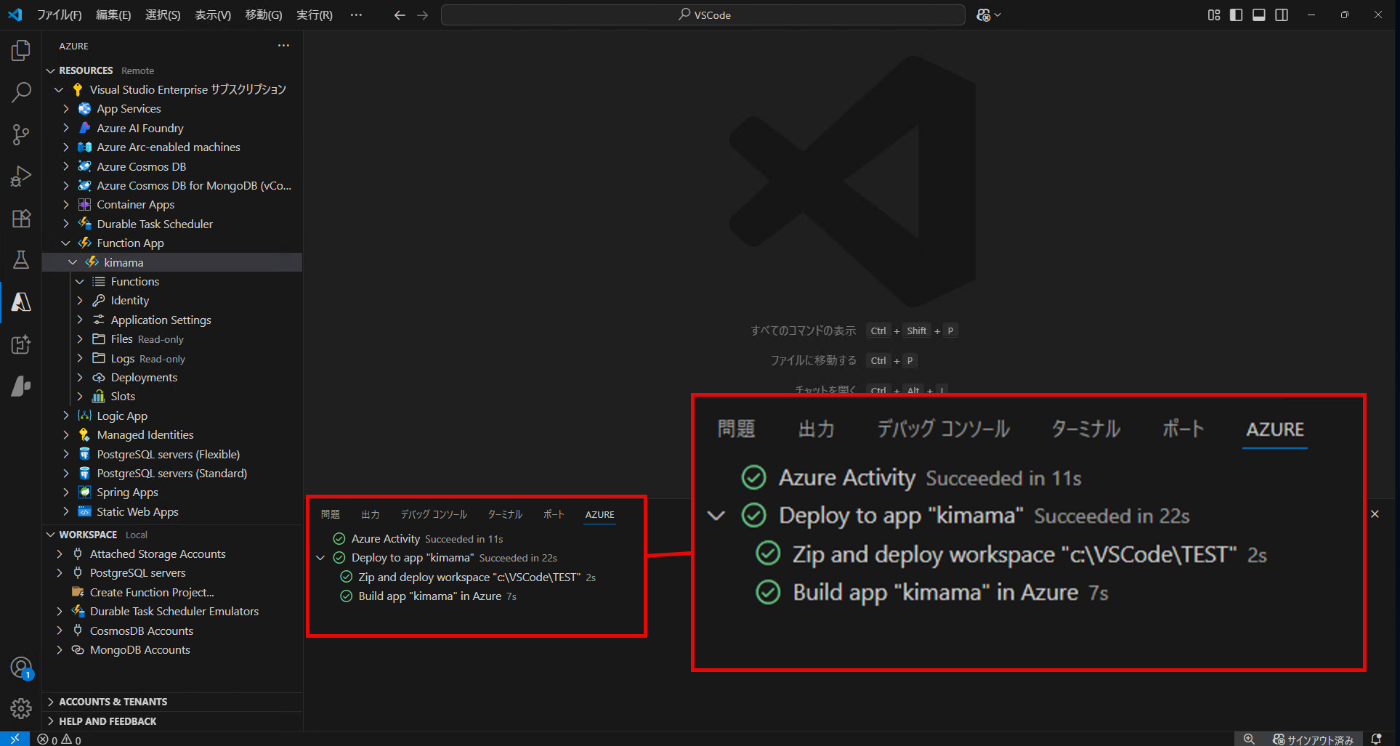Image resolution: width=1400 pixels, height=746 pixels.
Task: Click the VSCode command center search box
Action: [x=703, y=15]
